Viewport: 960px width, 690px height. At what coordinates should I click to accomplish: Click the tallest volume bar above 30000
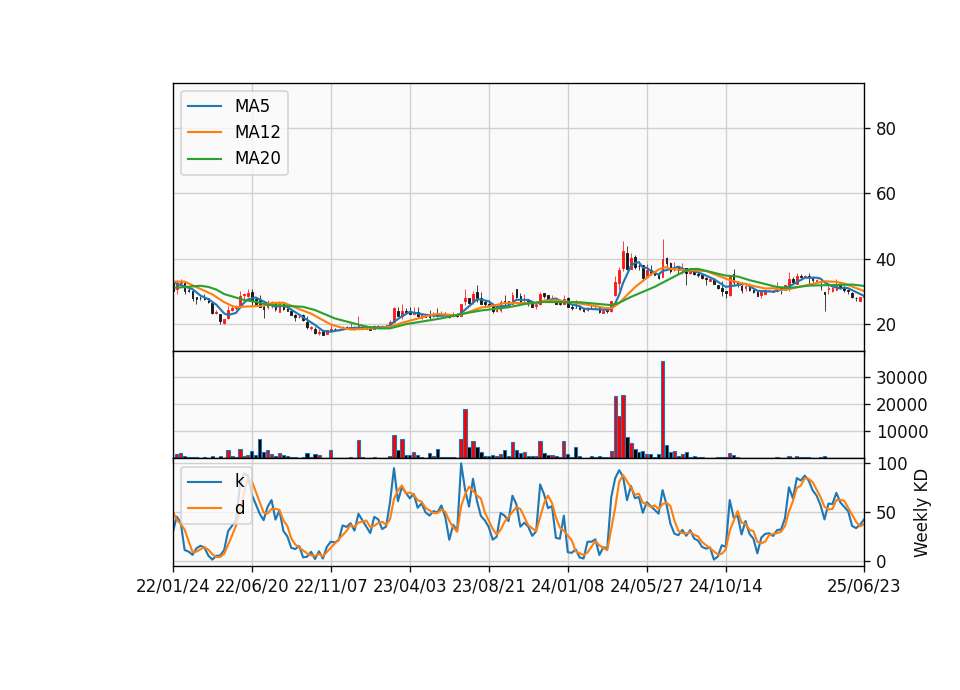coord(663,410)
